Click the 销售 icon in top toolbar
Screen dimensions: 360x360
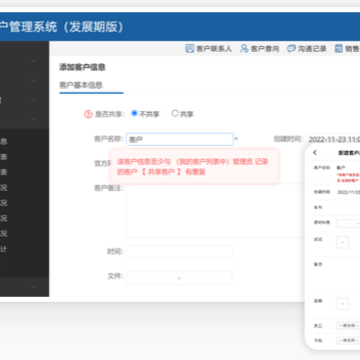coord(339,49)
